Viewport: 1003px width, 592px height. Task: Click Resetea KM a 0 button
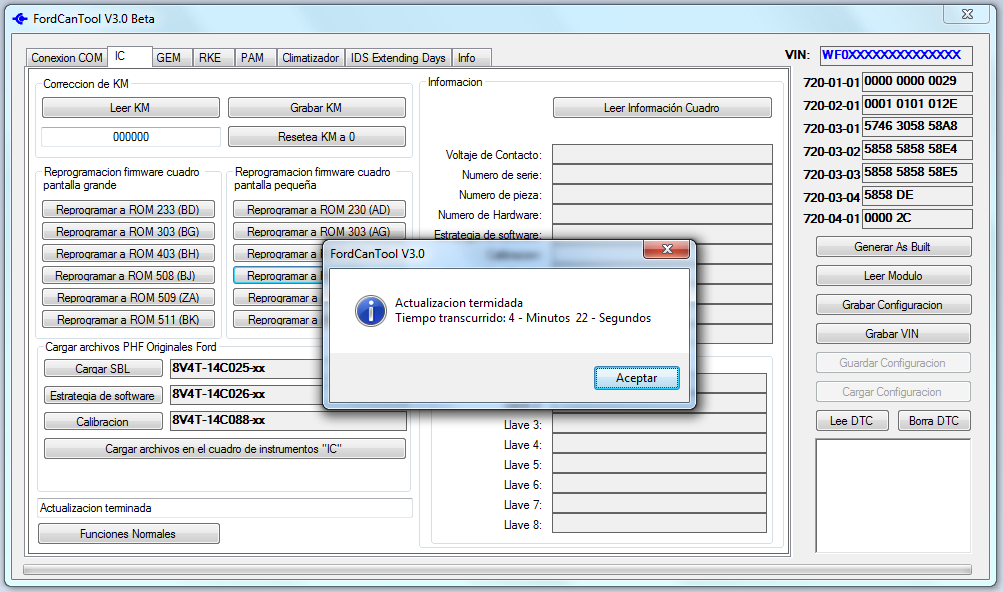point(316,137)
